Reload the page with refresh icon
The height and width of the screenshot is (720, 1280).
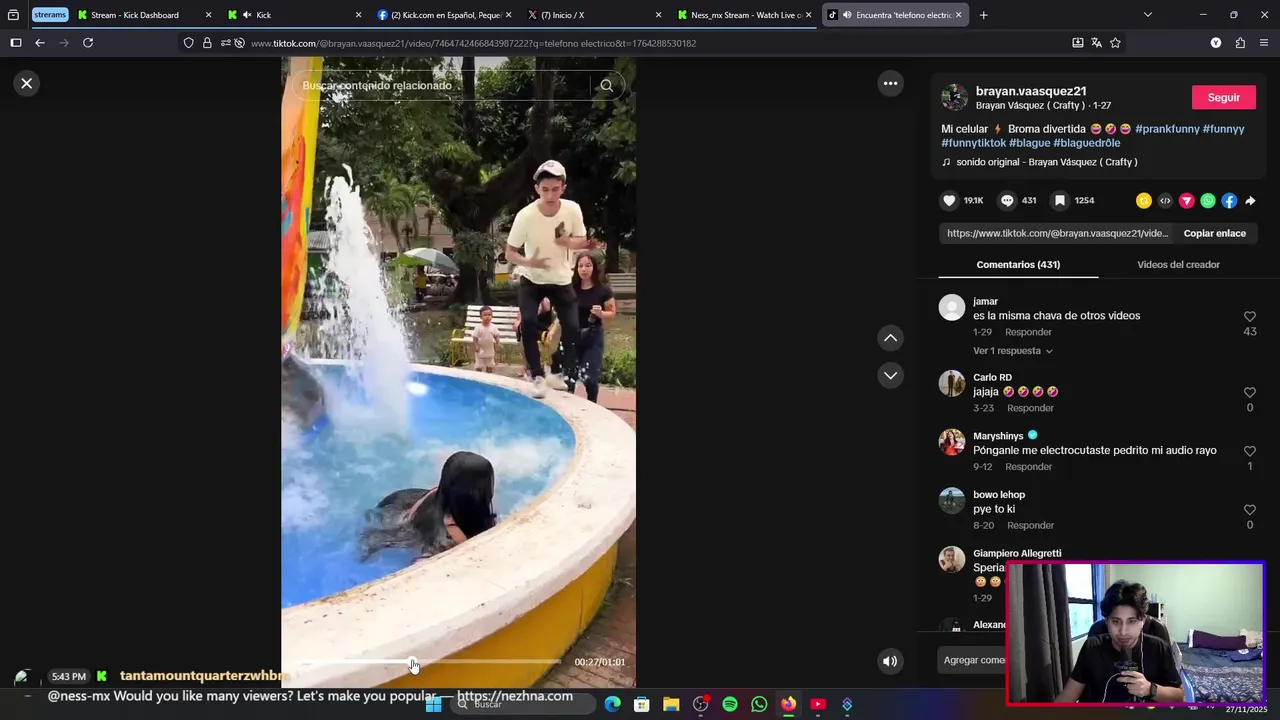pyautogui.click(x=88, y=43)
